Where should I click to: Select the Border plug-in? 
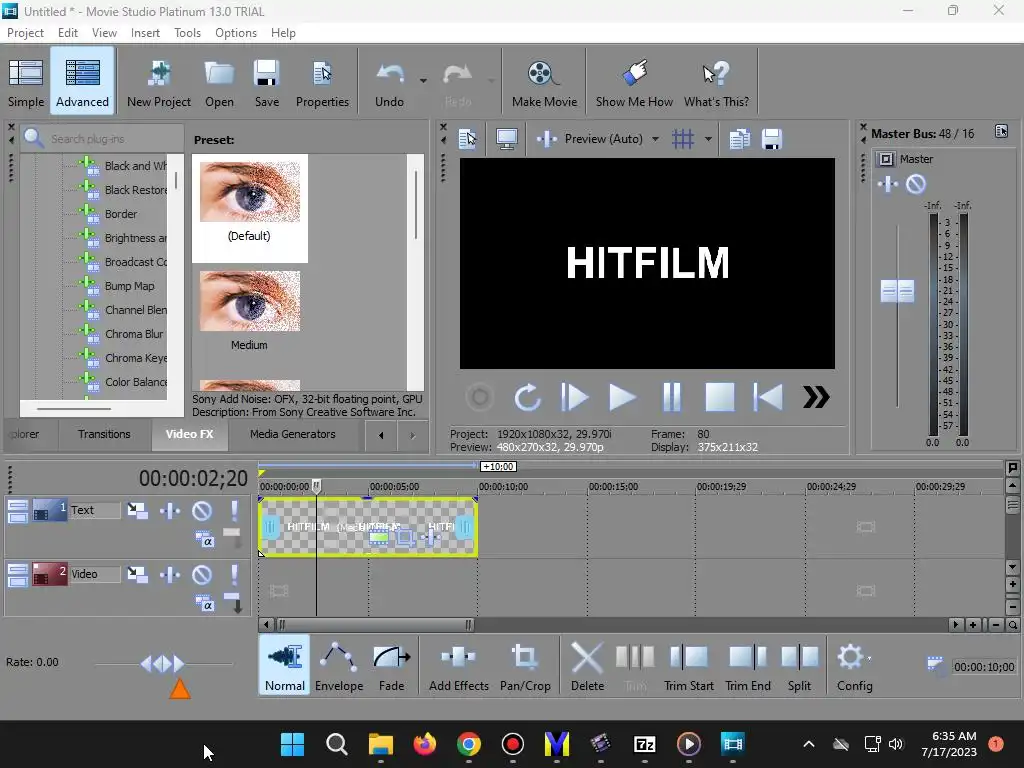tap(121, 214)
